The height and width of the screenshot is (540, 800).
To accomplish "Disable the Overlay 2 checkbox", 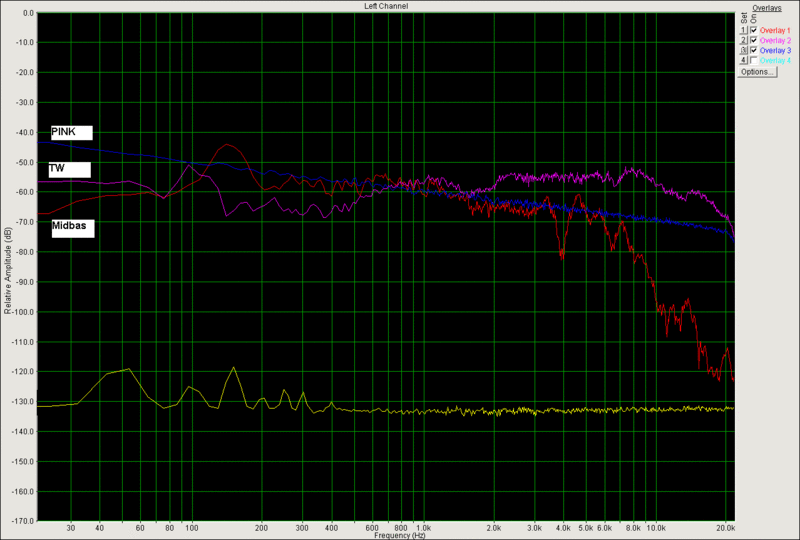I will [754, 40].
